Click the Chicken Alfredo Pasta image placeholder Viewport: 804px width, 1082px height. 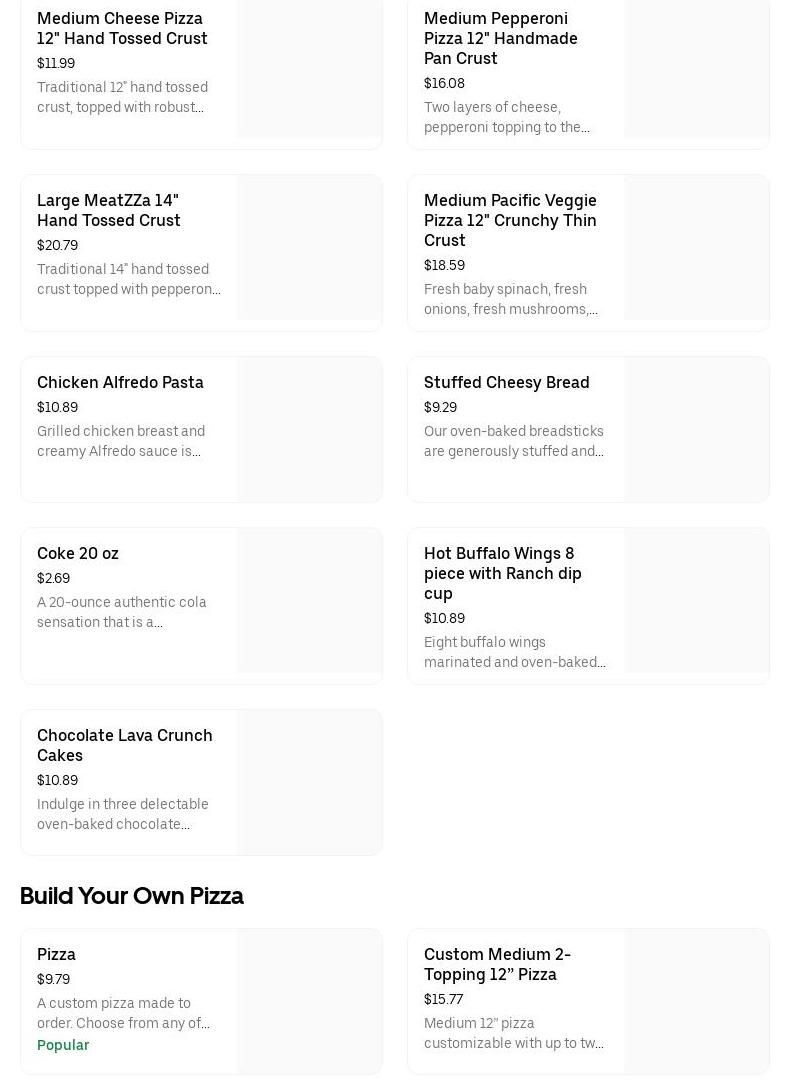coord(309,430)
